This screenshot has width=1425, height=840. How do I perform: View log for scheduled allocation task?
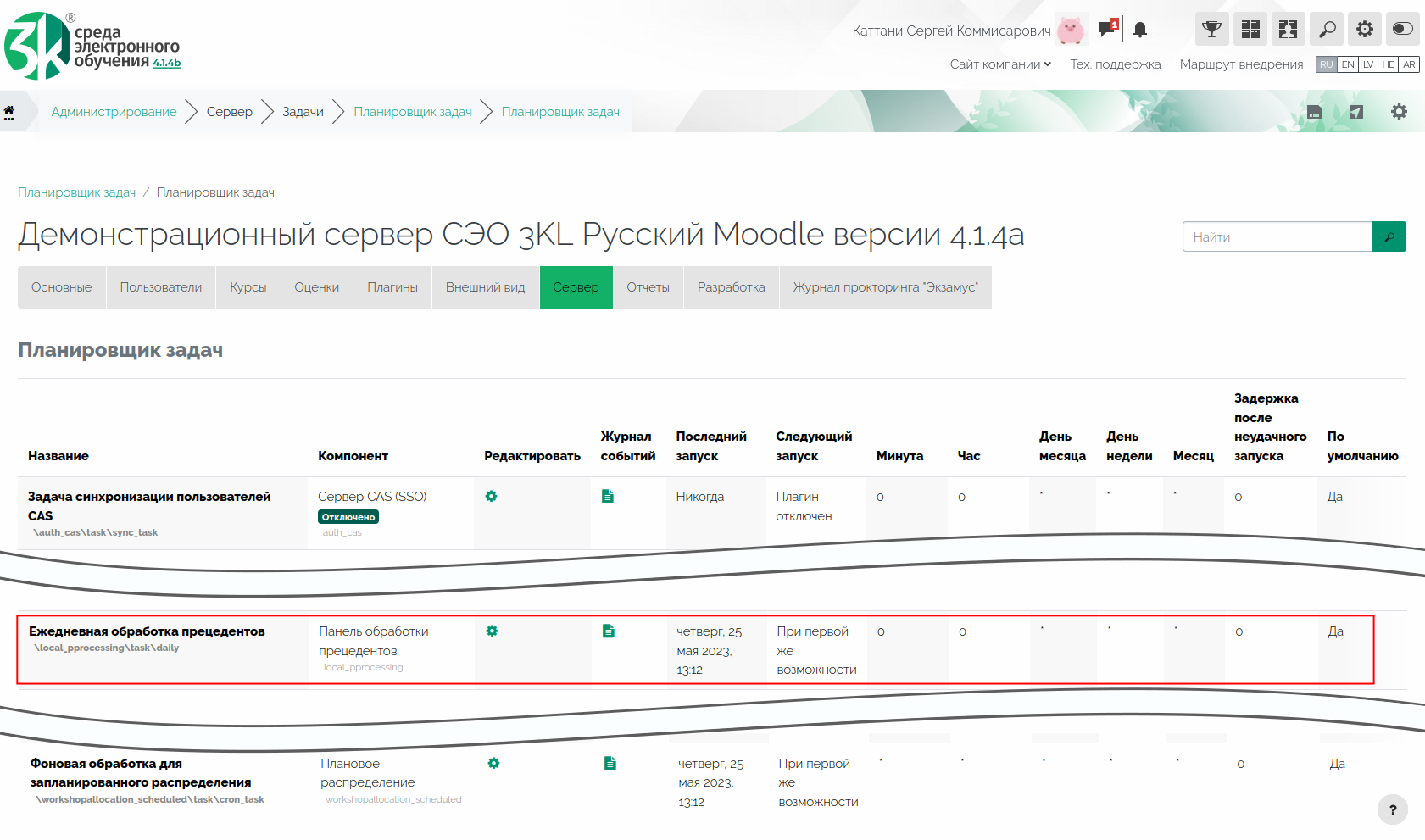610,763
